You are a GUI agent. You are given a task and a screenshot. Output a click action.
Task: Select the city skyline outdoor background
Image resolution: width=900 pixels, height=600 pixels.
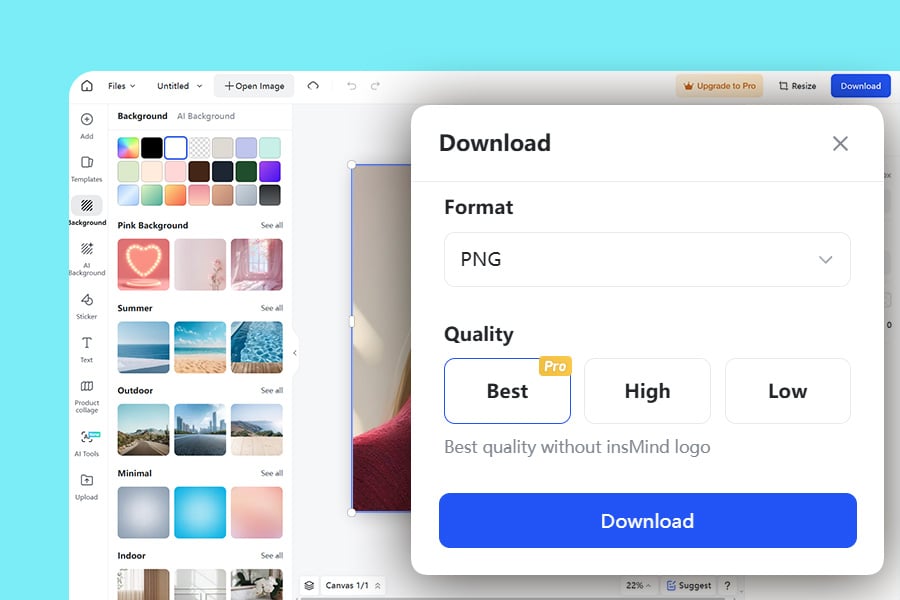click(x=200, y=429)
